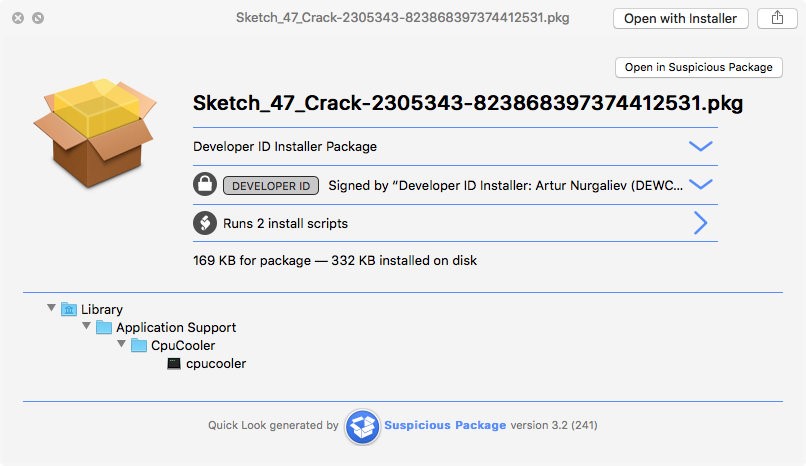The width and height of the screenshot is (806, 466).
Task: Collapse the Application Support disclosure triangle
Action: coord(86,327)
